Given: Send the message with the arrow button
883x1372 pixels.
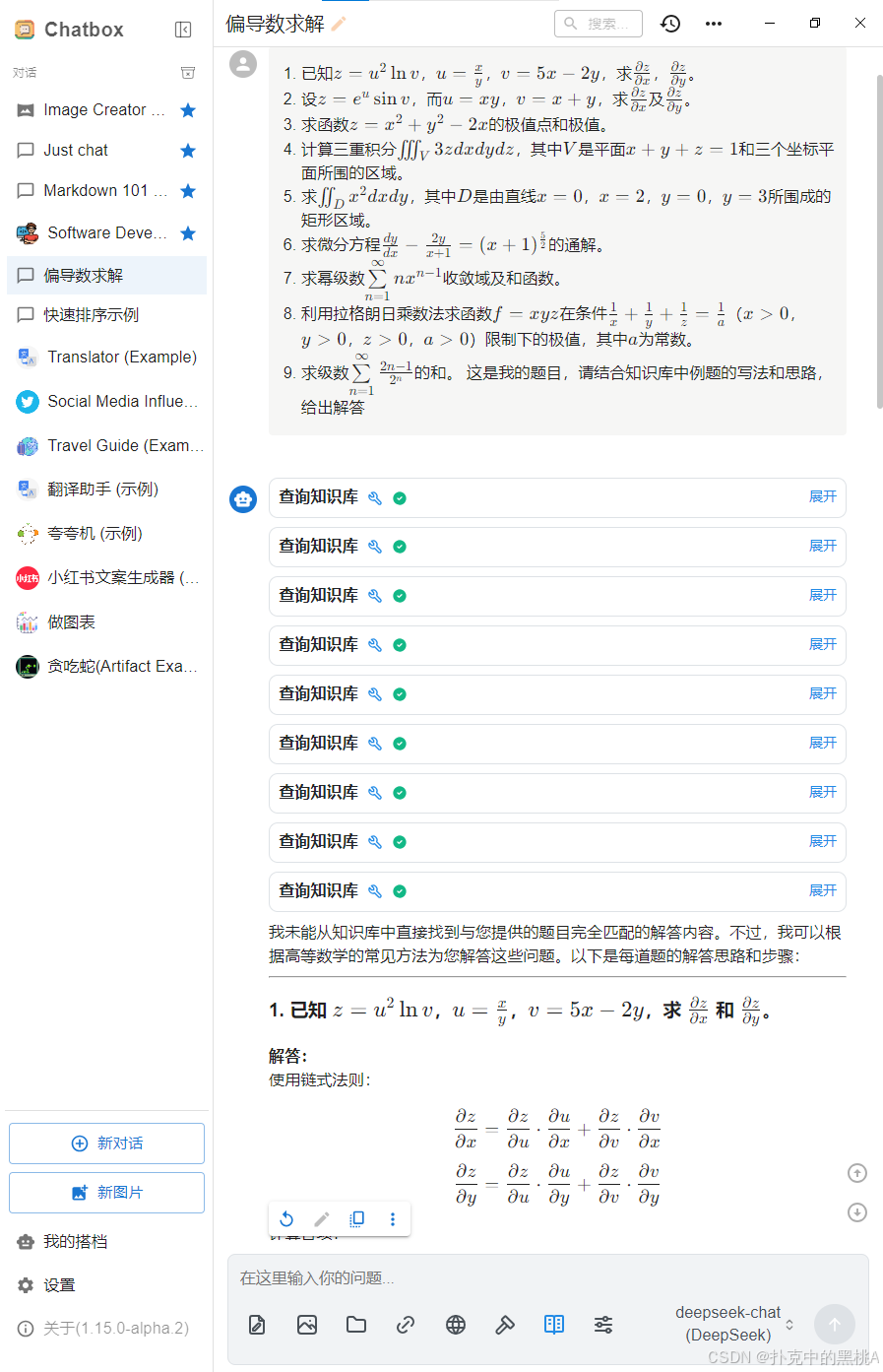Looking at the screenshot, I should click(x=835, y=1325).
